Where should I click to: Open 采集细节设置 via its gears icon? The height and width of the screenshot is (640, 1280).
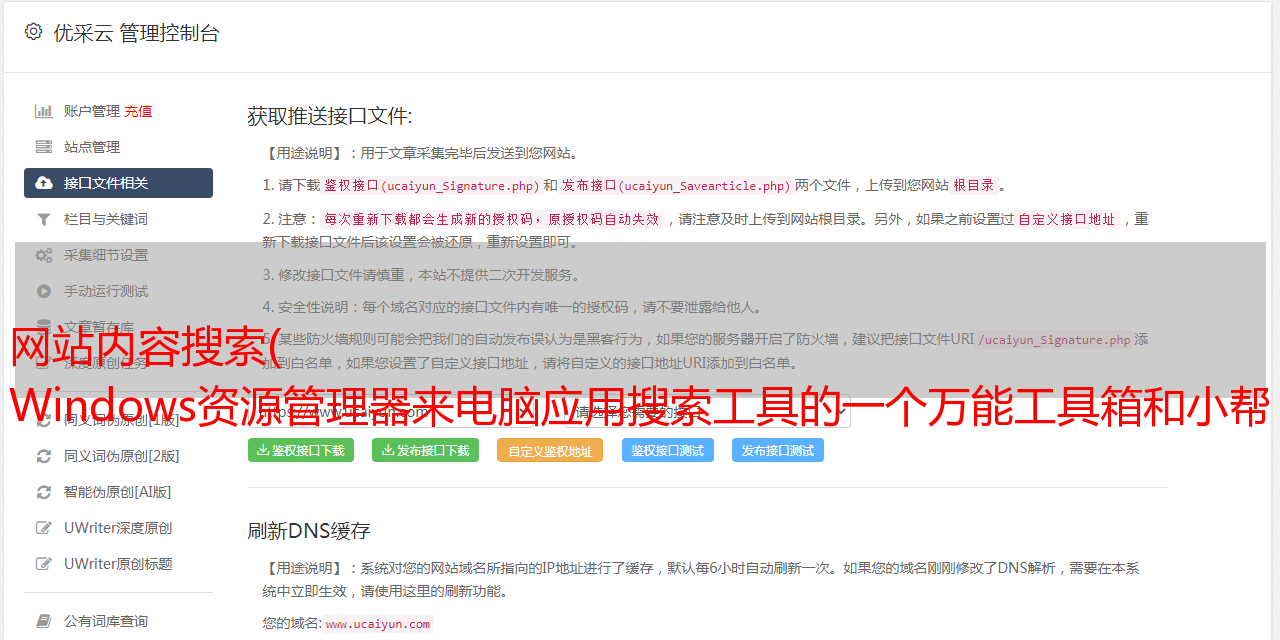coord(44,255)
